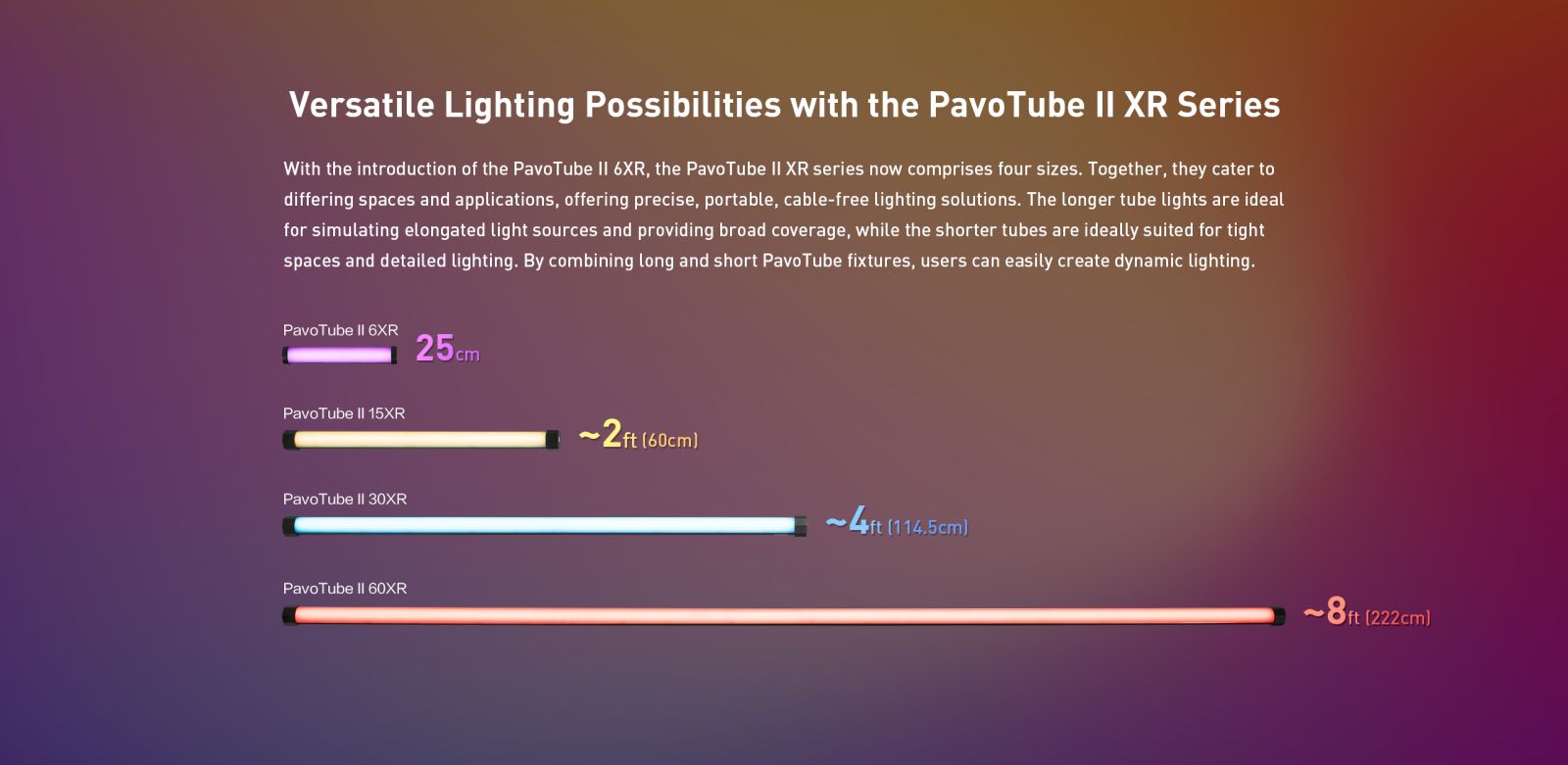Select the PavoTube II 6XR label
Viewport: 1568px width, 765px height.
(341, 330)
